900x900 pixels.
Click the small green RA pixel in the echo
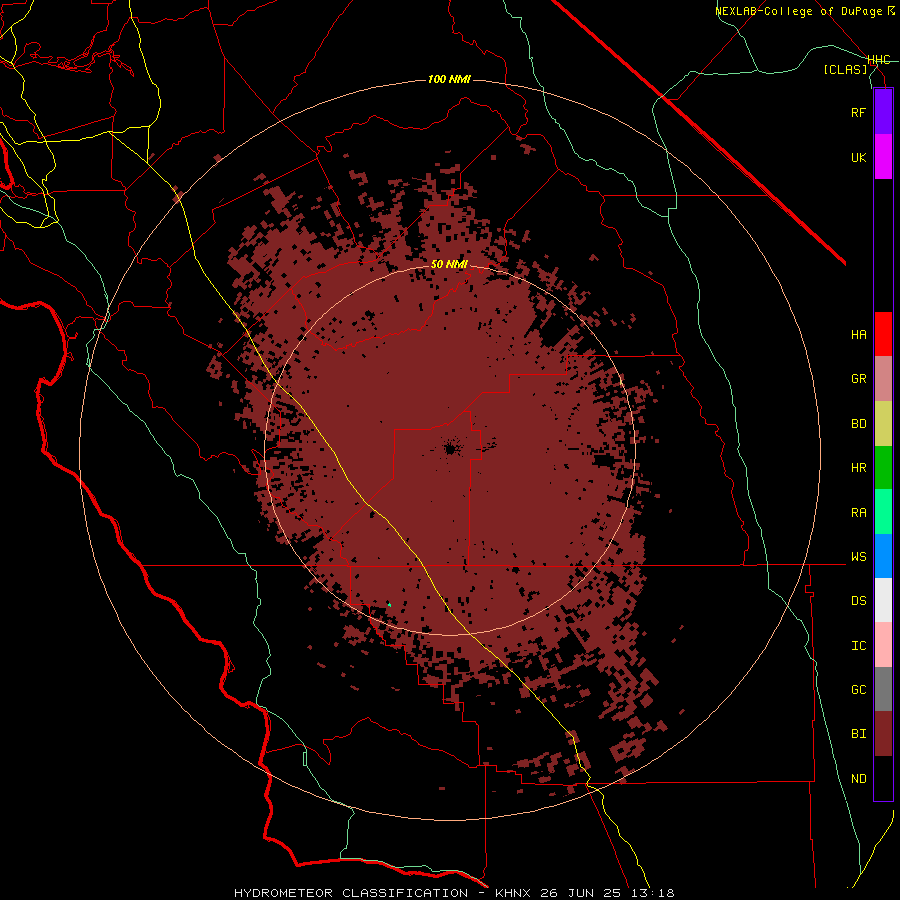click(389, 604)
